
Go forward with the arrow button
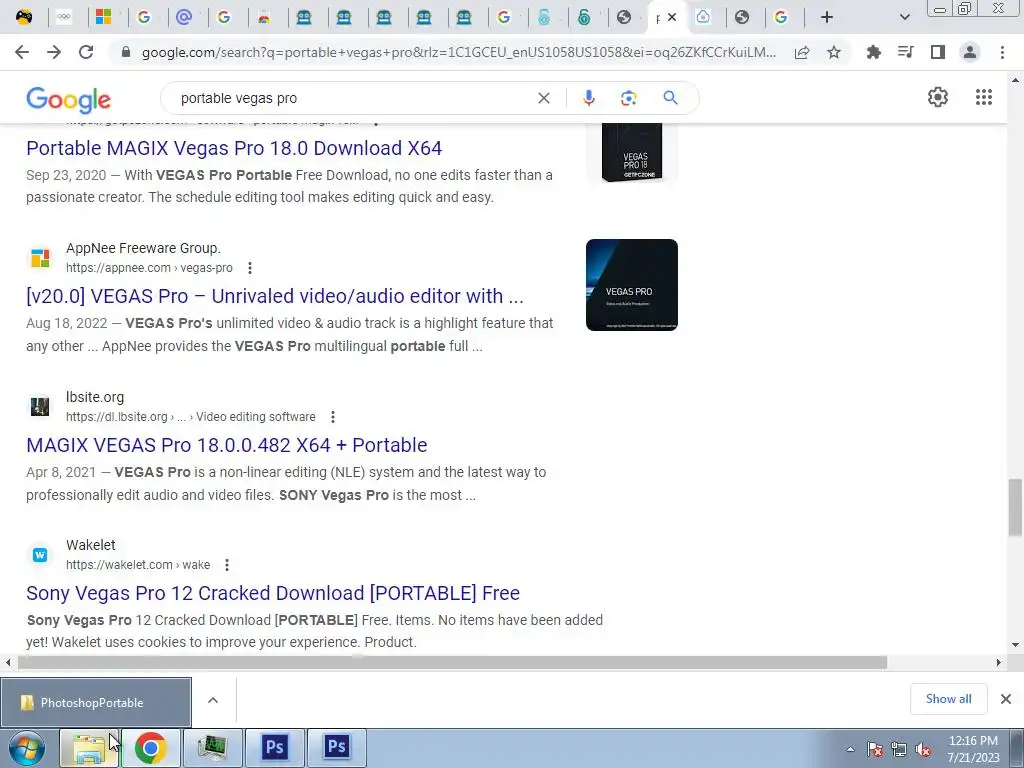54,52
